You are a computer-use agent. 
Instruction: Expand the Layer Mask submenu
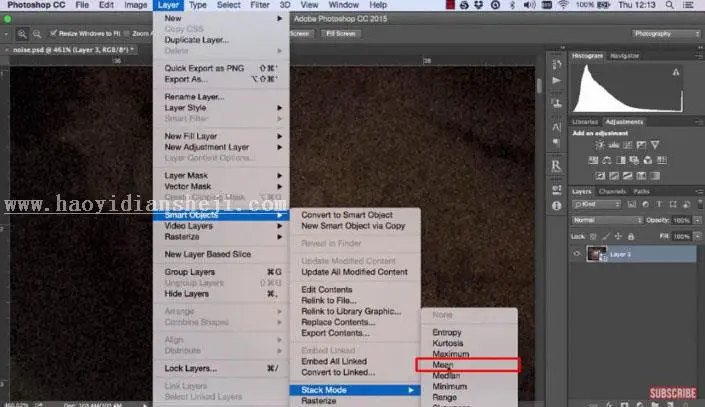[x=221, y=175]
